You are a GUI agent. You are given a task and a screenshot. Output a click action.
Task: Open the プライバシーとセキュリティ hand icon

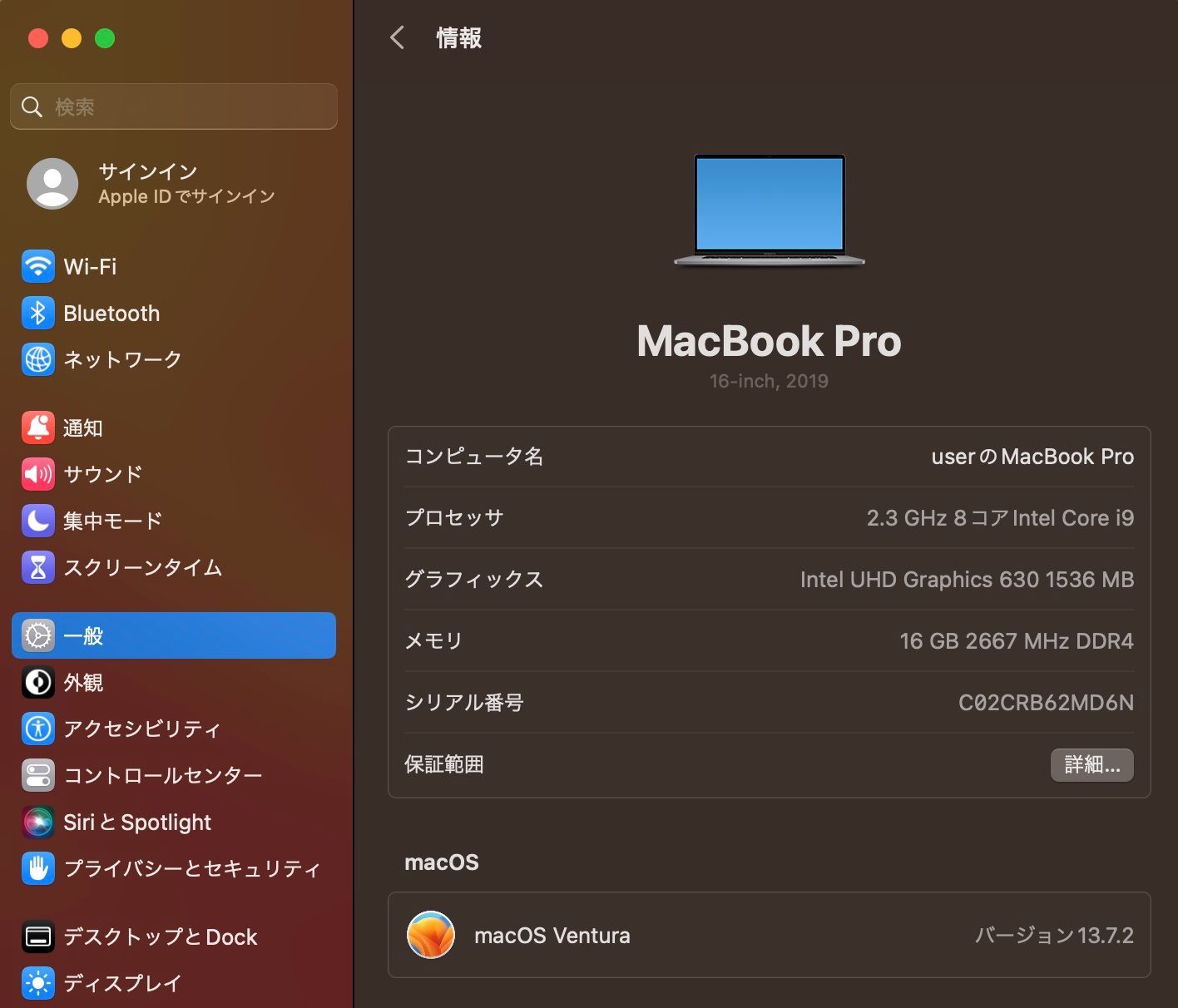(x=38, y=868)
